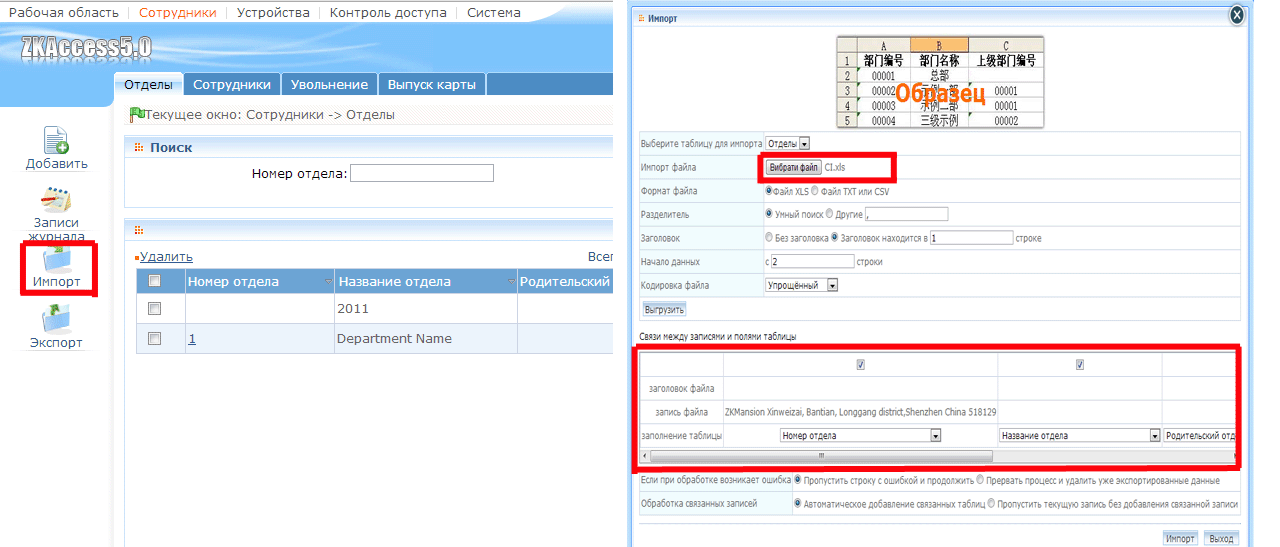Click the sample spreadsheet Образец image
This screenshot has height=547, width=1280.
pyautogui.click(x=940, y=82)
